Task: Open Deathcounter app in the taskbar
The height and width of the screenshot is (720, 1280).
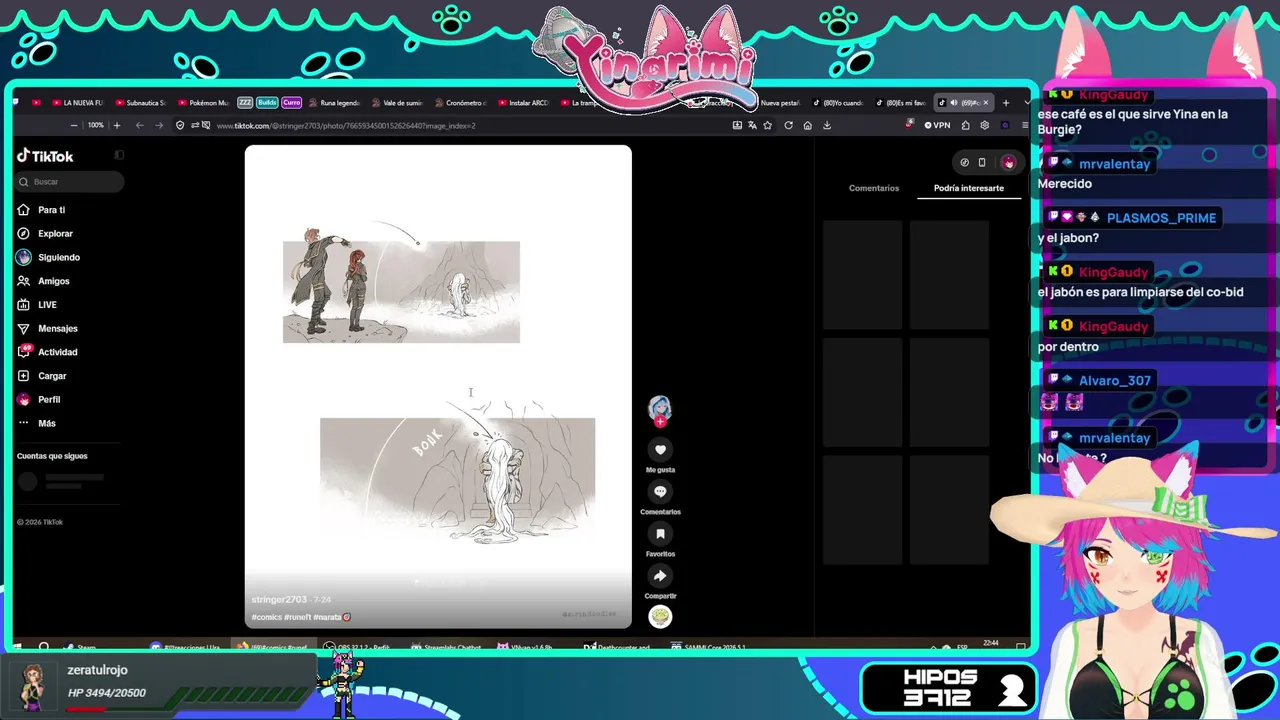Action: click(x=617, y=647)
